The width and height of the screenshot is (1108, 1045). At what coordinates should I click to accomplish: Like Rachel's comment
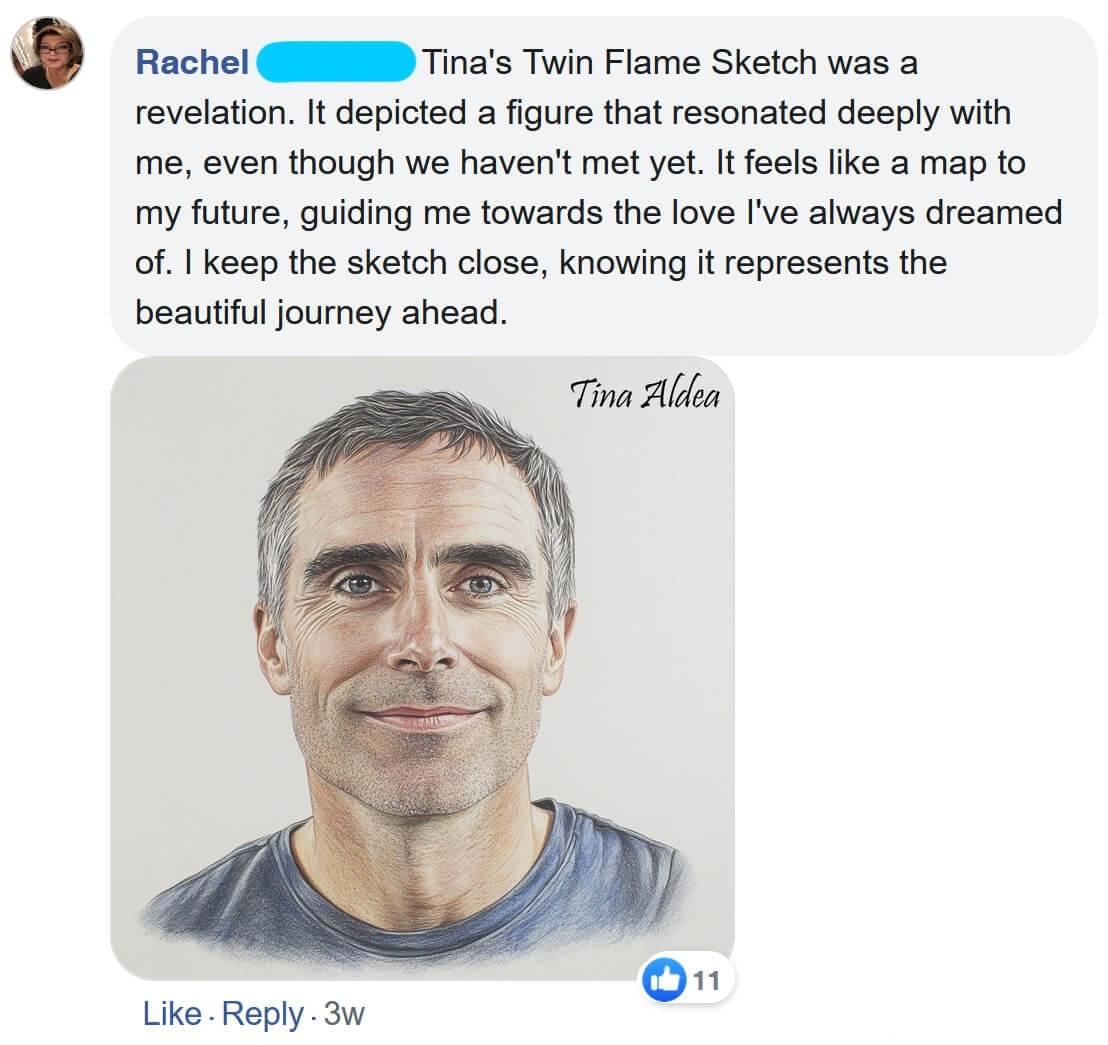point(172,1014)
